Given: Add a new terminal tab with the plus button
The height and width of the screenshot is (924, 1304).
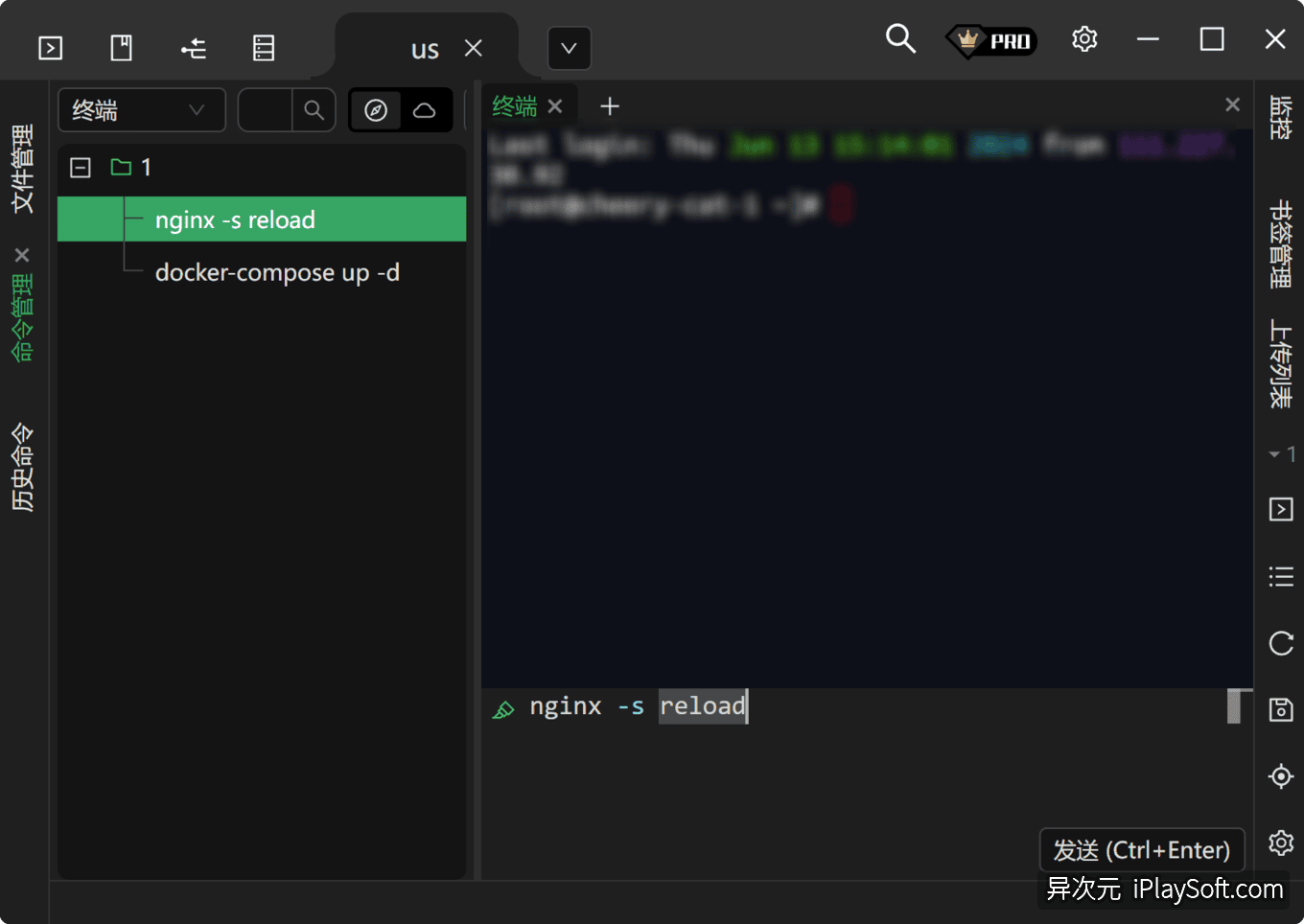Looking at the screenshot, I should click(x=609, y=105).
